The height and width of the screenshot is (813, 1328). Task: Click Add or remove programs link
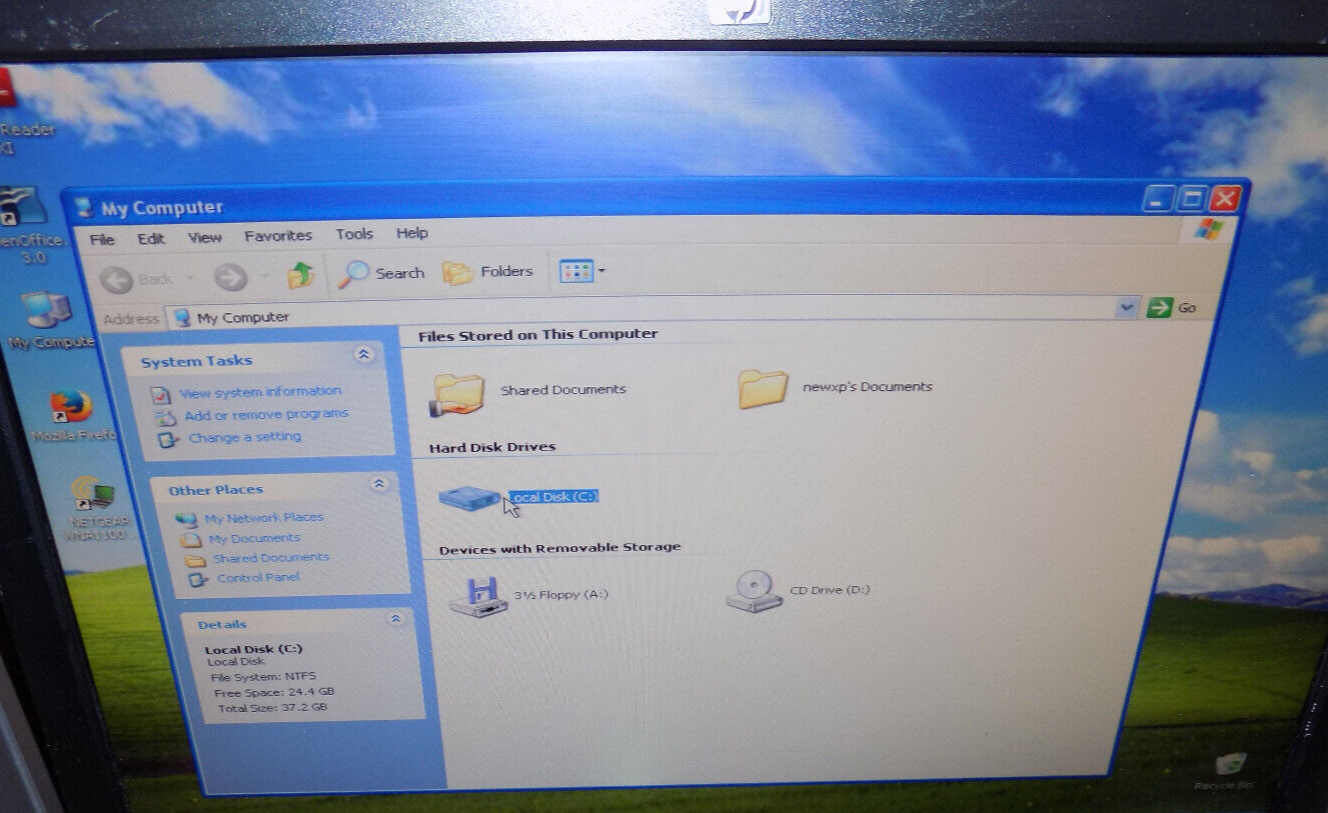tap(266, 414)
